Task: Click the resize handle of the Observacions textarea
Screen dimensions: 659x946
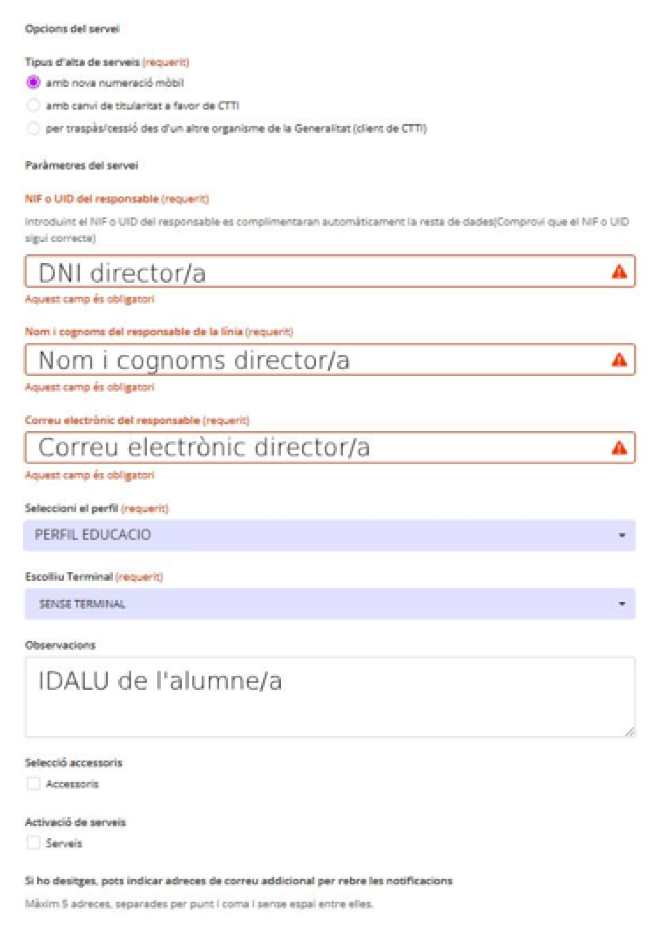Action: [x=629, y=732]
